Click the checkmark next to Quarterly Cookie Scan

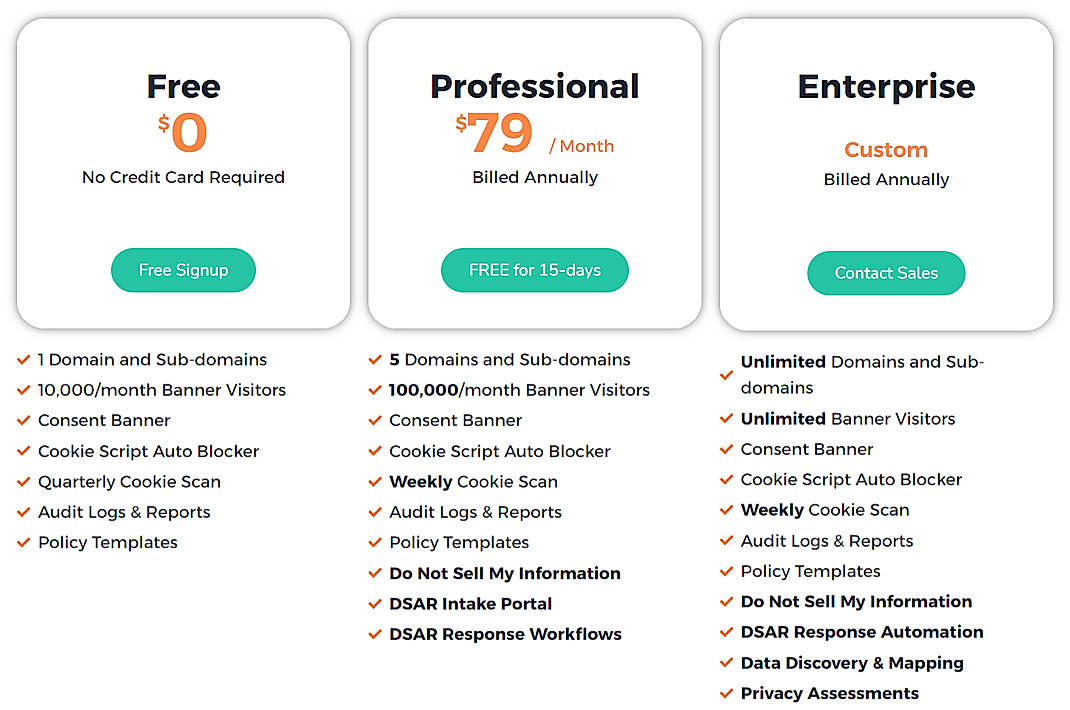tap(23, 482)
